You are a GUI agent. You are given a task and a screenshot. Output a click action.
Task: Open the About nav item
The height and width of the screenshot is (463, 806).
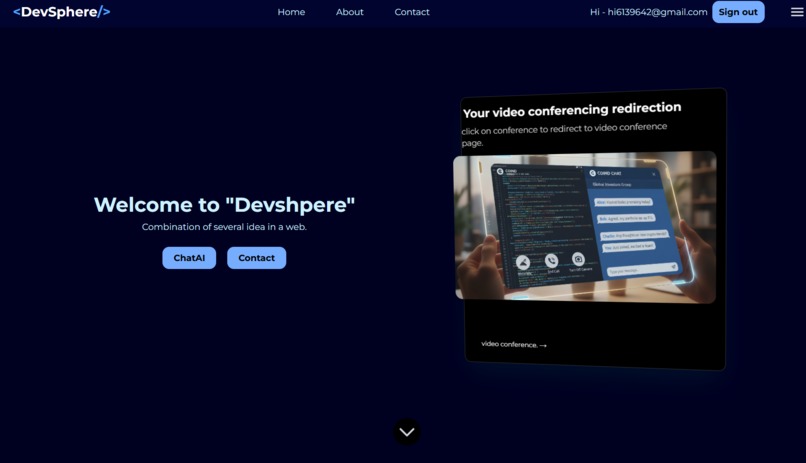tap(350, 12)
